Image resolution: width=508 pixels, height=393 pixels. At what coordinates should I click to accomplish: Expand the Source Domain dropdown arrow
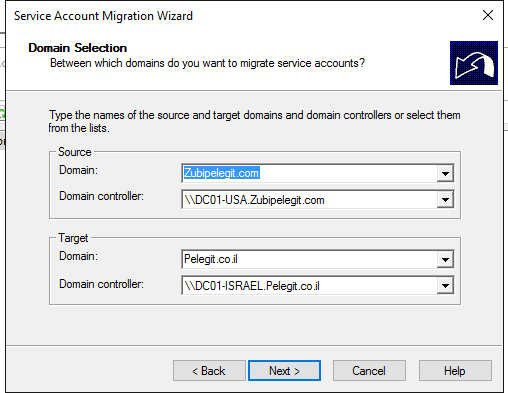point(445,173)
